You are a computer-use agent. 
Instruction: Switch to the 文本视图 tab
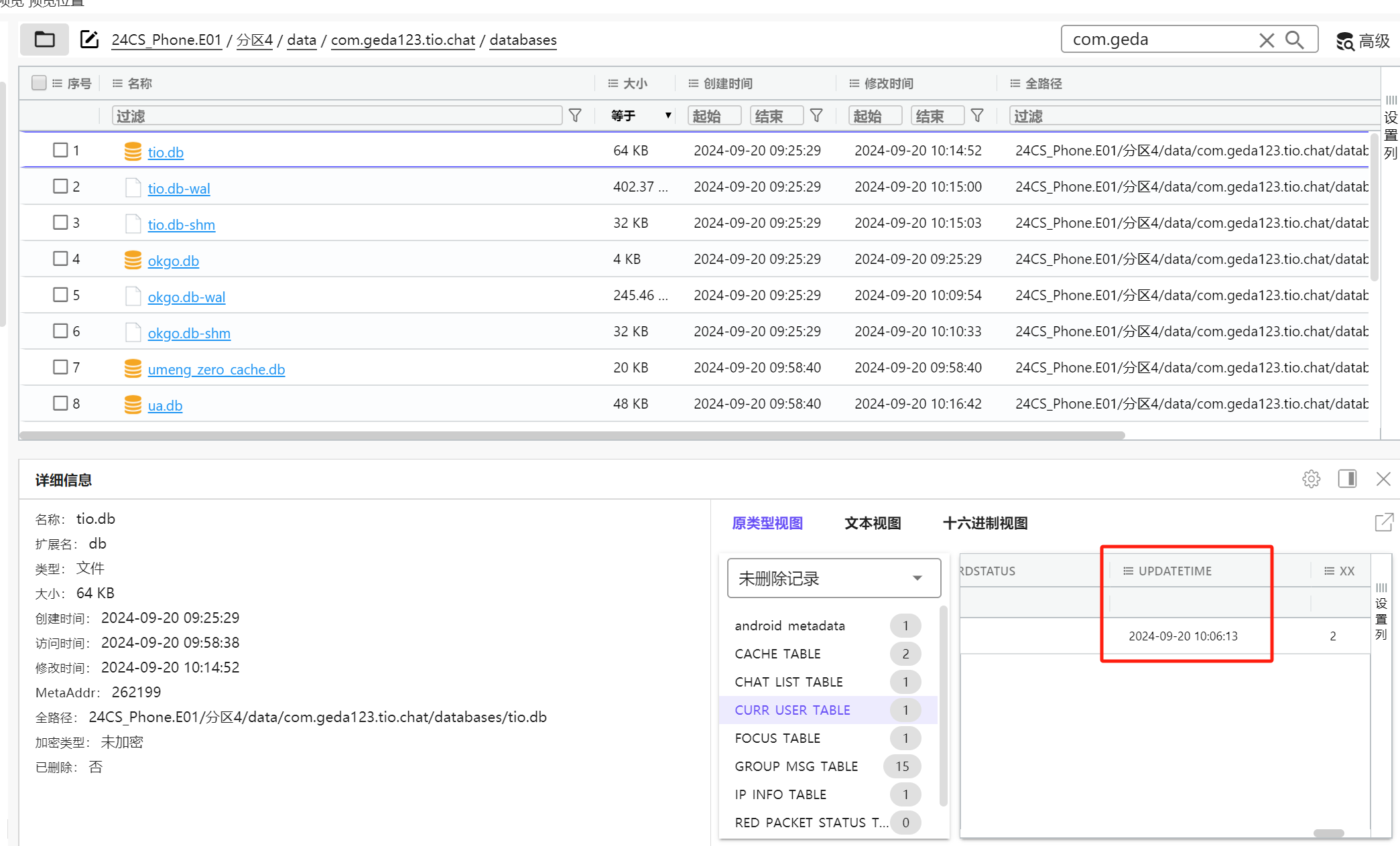click(x=872, y=523)
